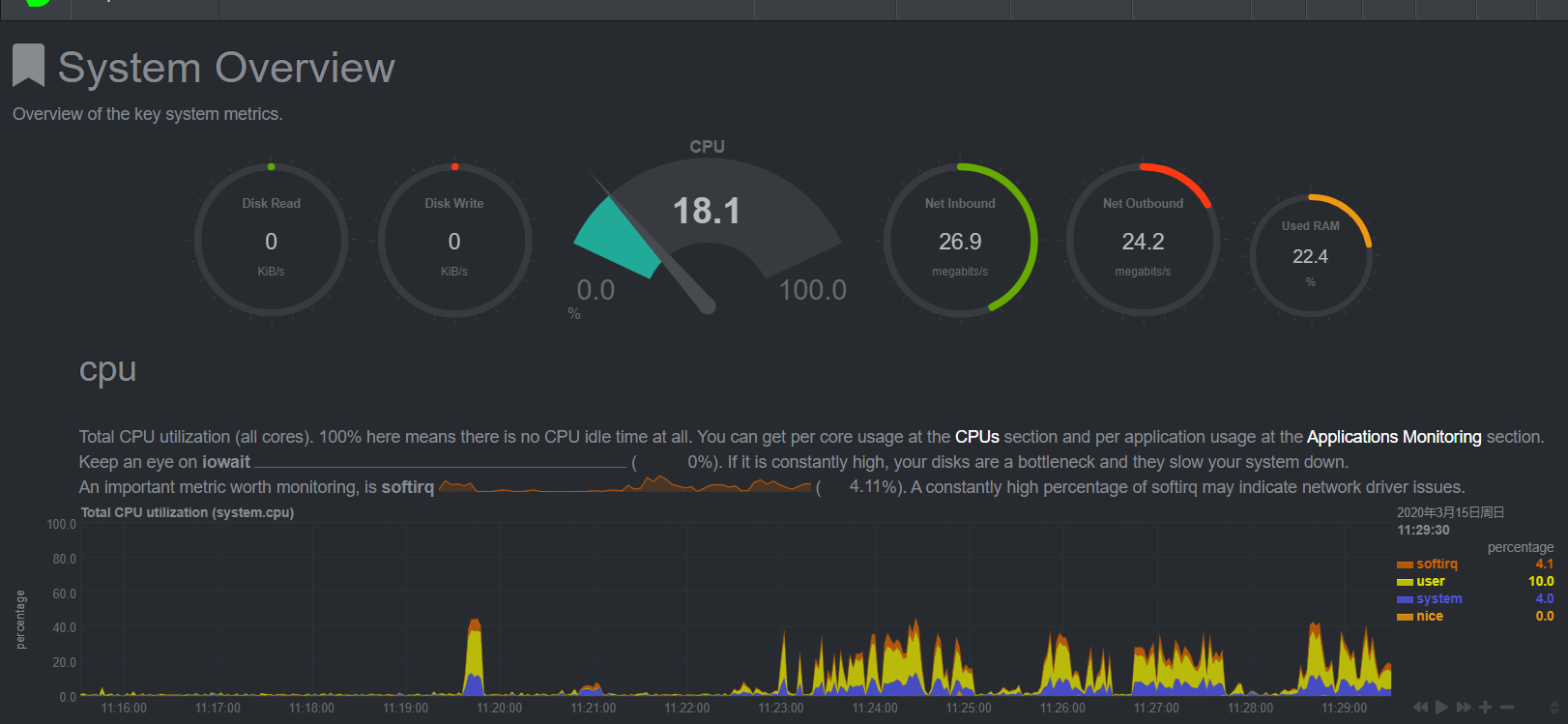Click the bold iowait word in description
Viewport: 1568px width, 724px height.
(226, 462)
